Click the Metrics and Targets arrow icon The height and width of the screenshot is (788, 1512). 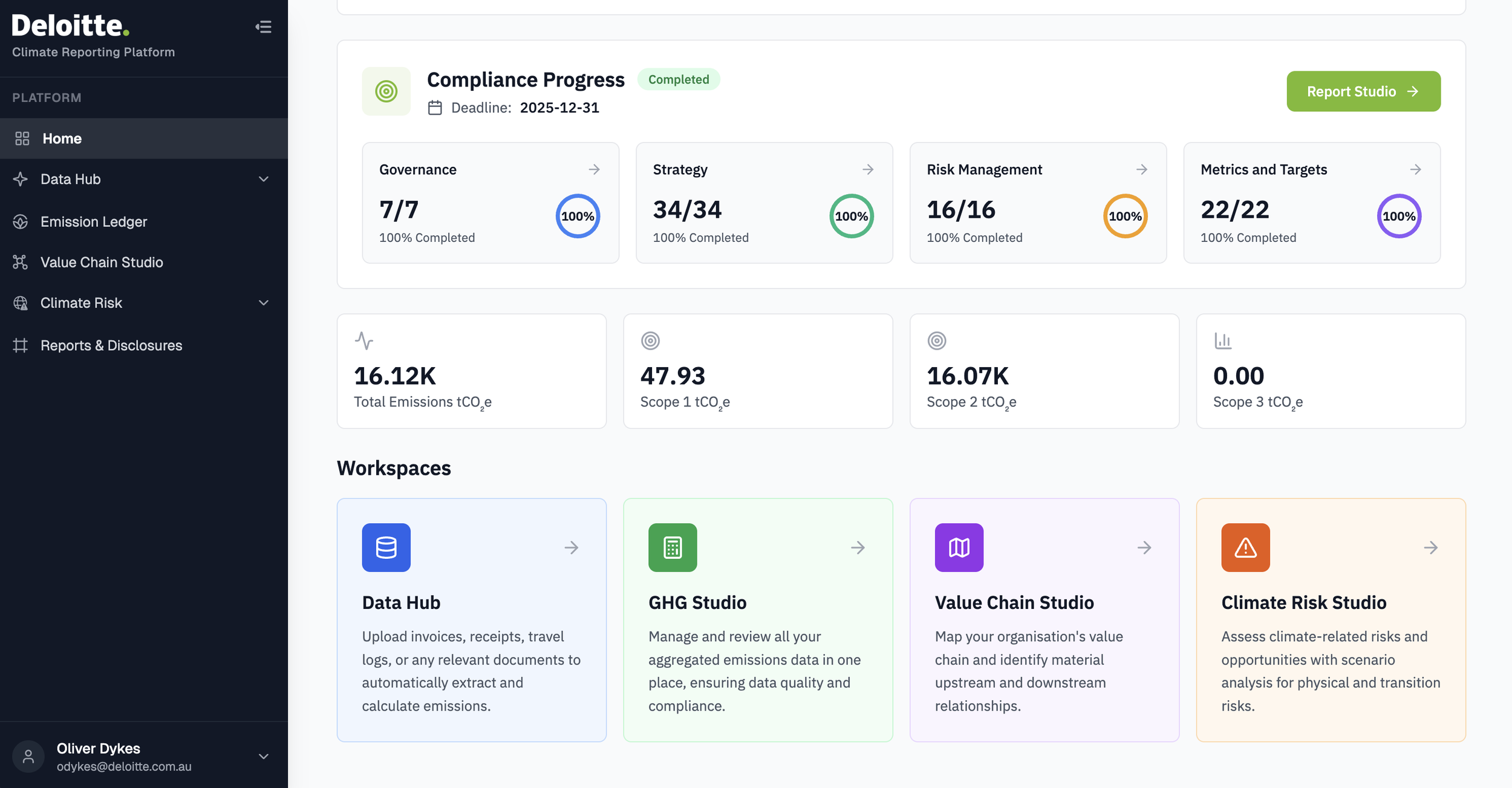coord(1415,169)
